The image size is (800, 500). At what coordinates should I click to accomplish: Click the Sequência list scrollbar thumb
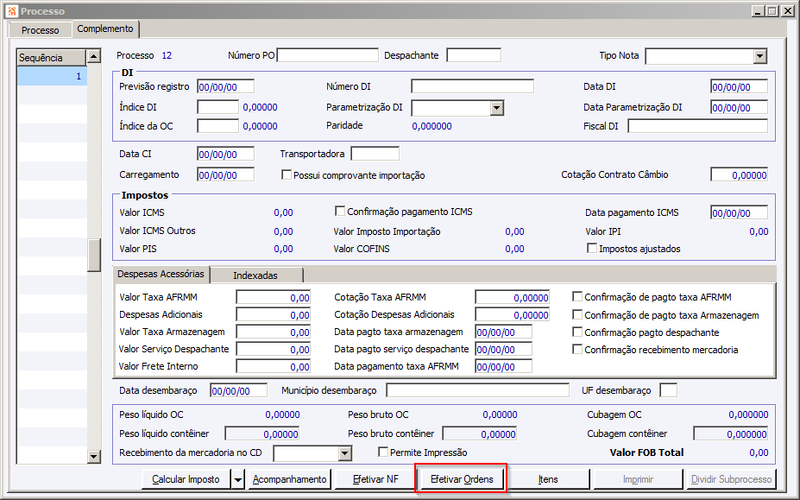point(94,255)
